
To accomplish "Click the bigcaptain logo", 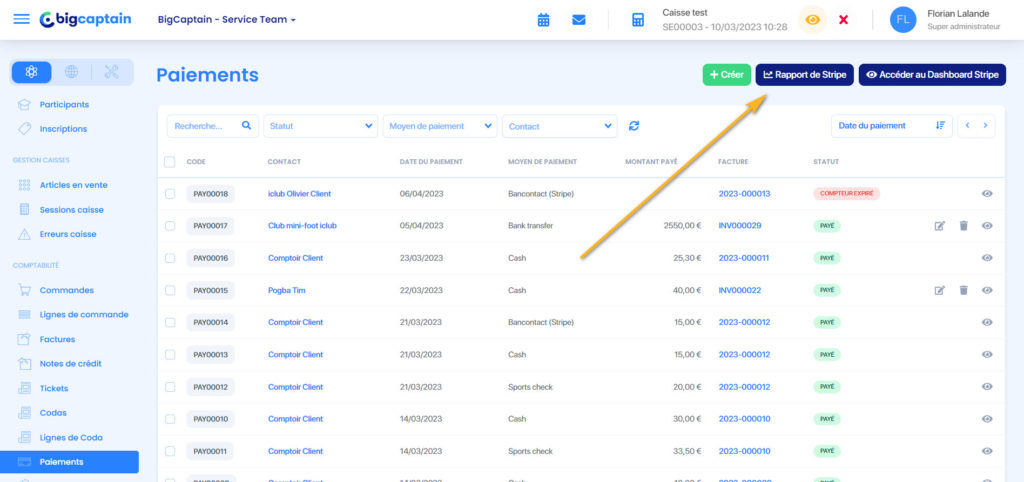I will point(85,19).
